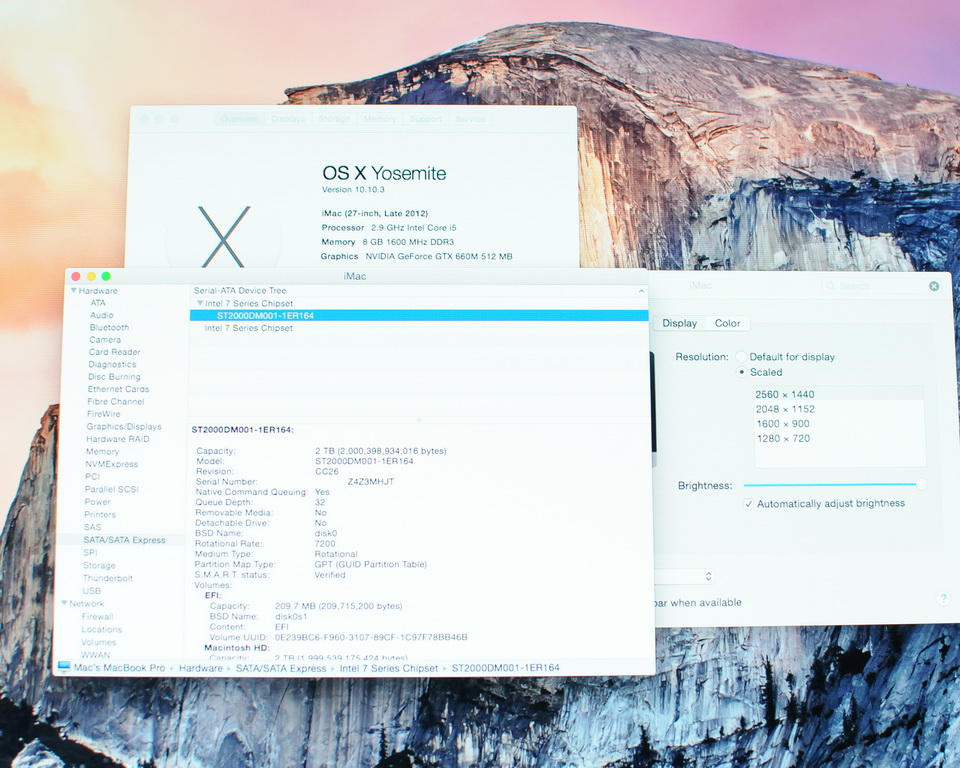The width and height of the screenshot is (960, 768).
Task: Collapse first Intel 7 Series Chipset node
Action: [200, 303]
